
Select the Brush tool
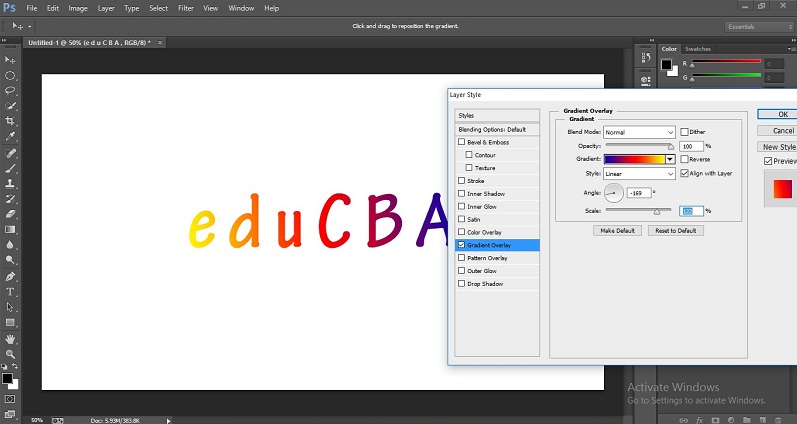pos(10,168)
